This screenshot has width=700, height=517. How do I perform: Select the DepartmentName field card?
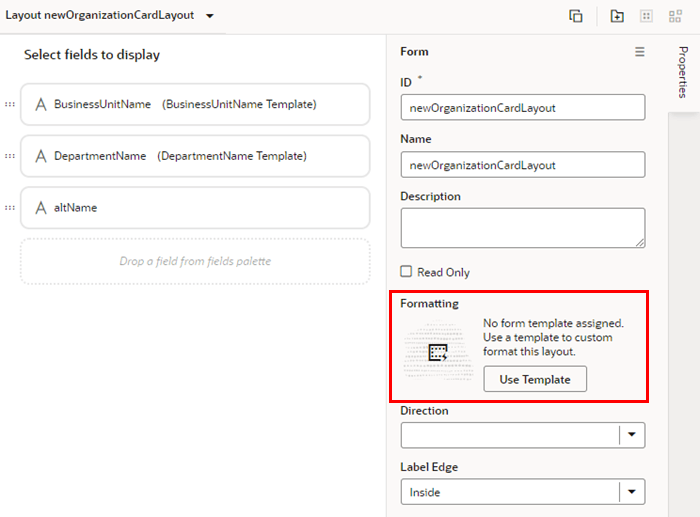tap(195, 156)
